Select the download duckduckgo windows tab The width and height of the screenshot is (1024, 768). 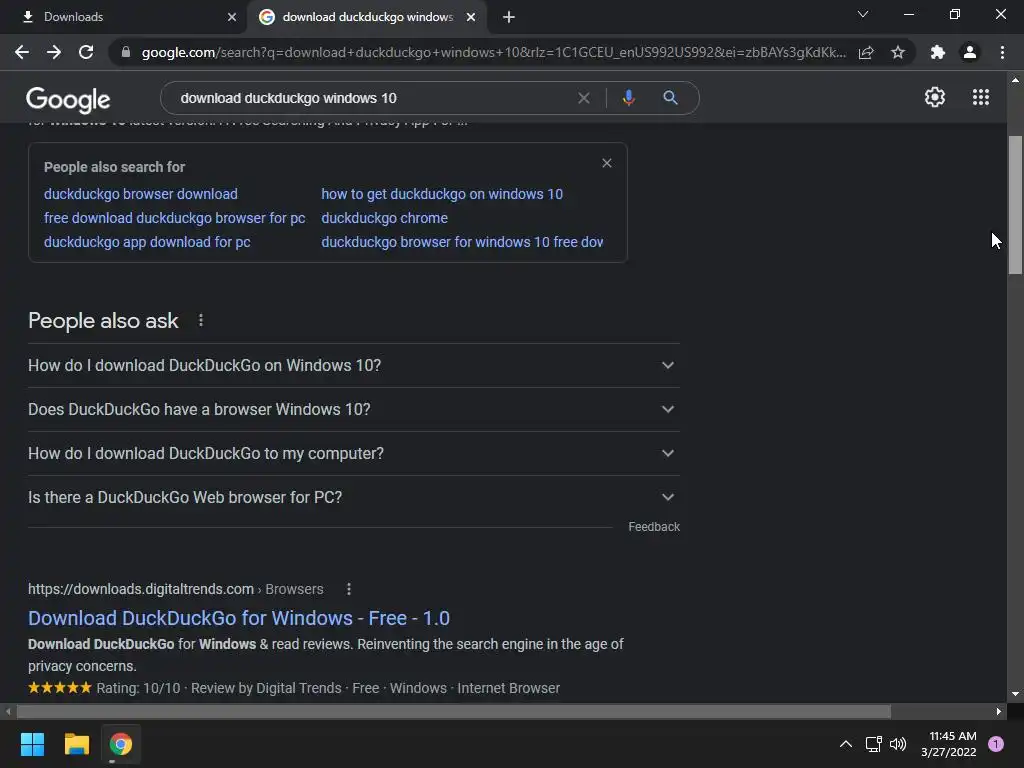coord(367,17)
